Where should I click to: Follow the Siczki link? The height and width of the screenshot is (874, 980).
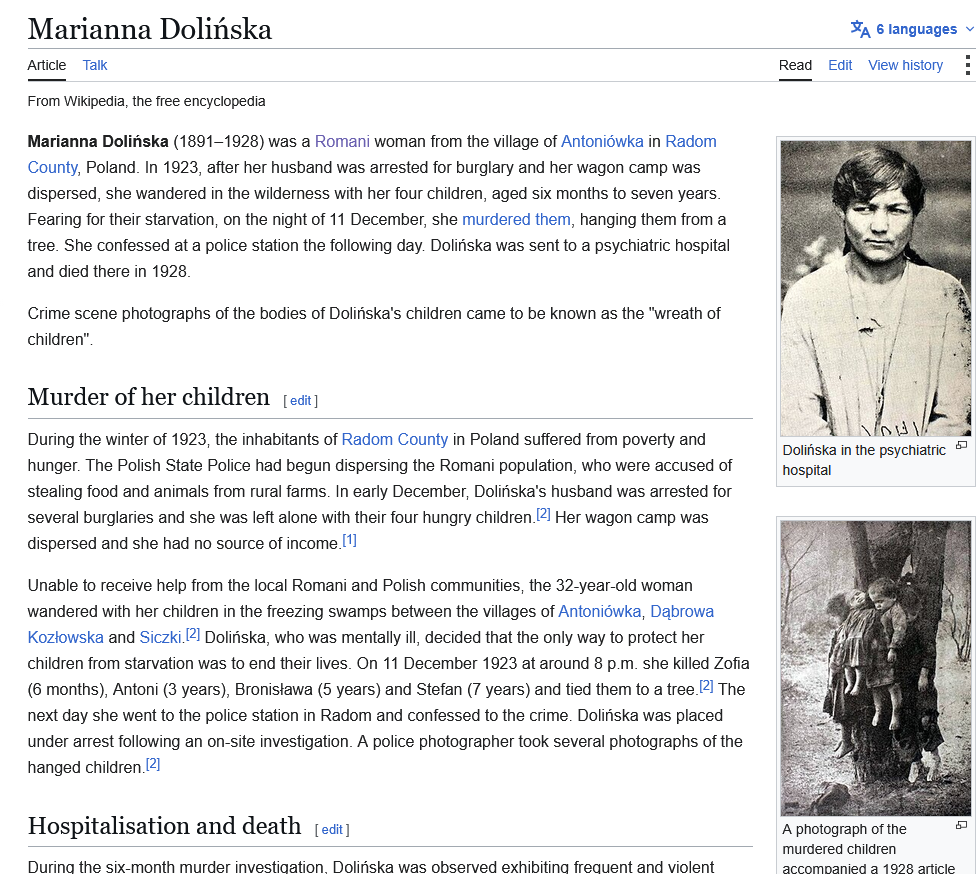160,638
